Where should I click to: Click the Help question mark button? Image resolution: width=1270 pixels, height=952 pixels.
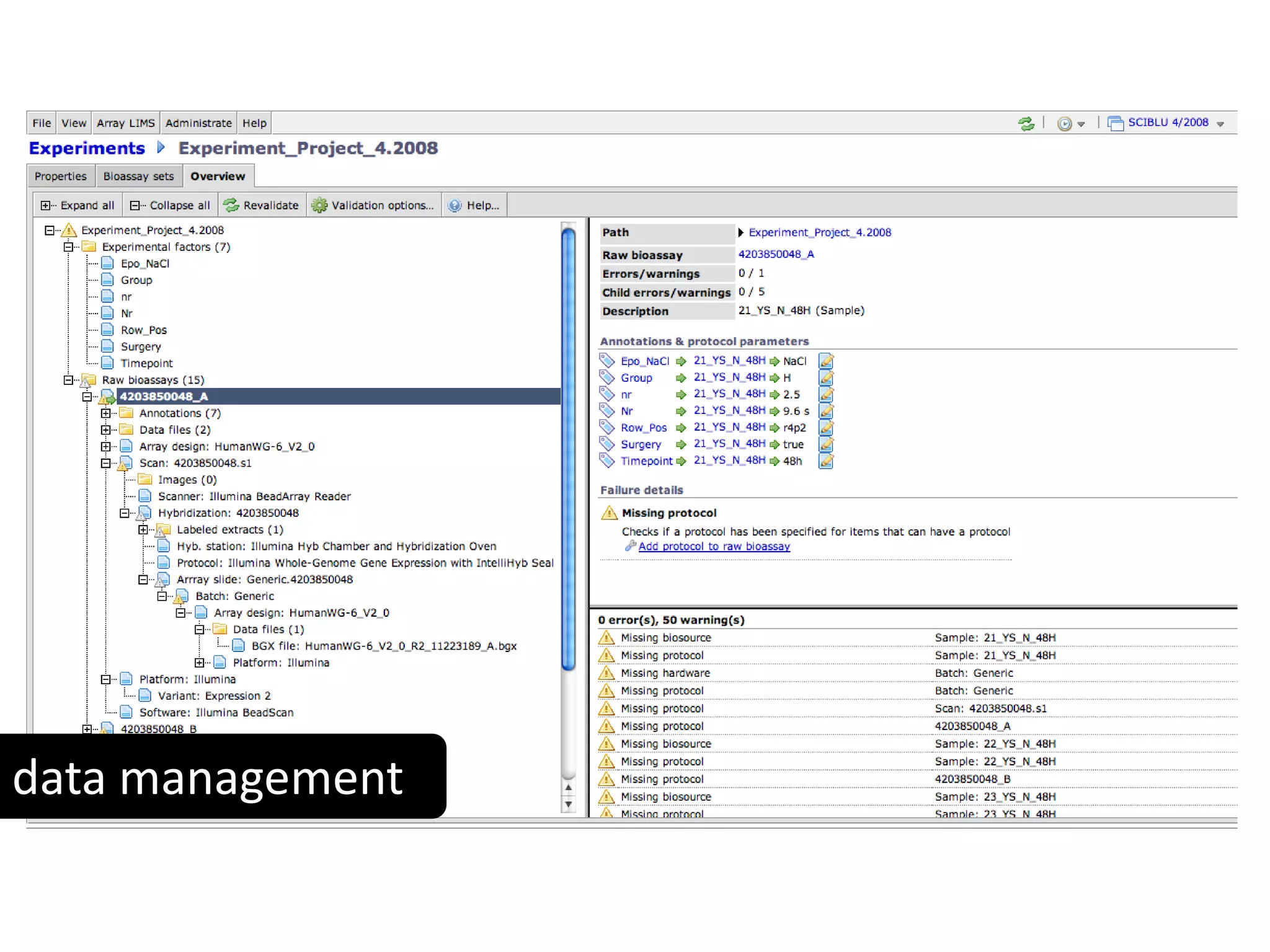click(x=455, y=205)
